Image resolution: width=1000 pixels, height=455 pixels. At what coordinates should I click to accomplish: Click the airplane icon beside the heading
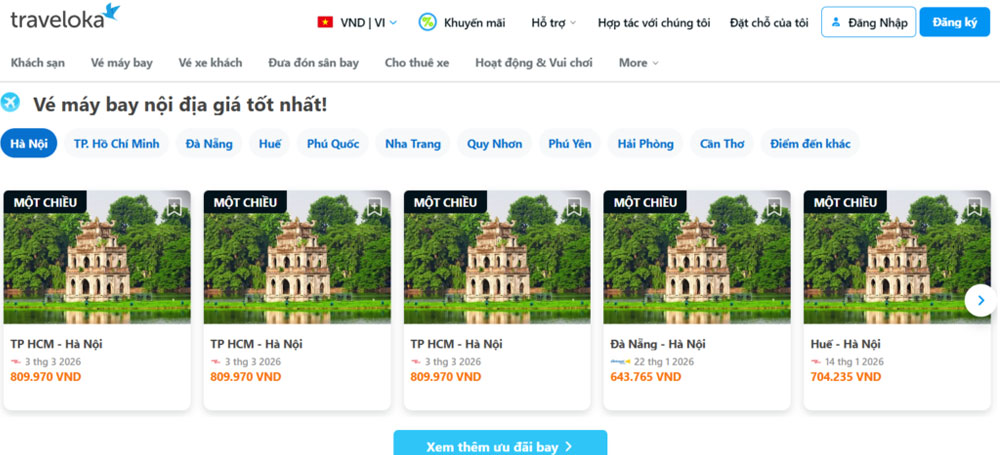click(x=10, y=103)
